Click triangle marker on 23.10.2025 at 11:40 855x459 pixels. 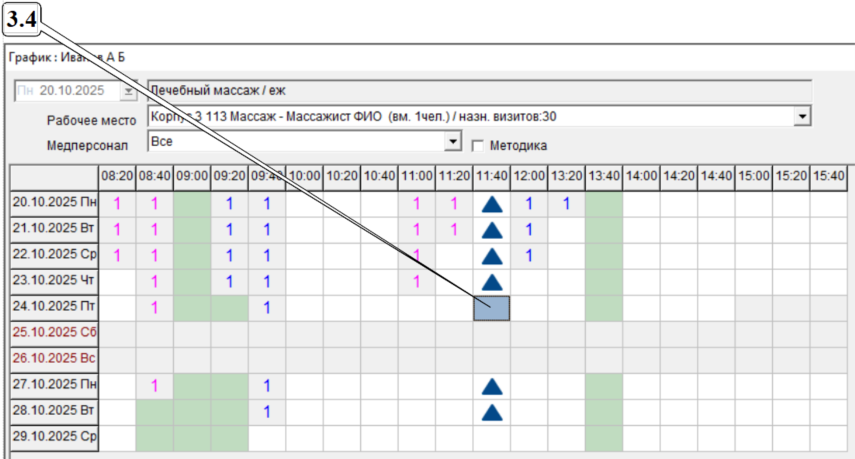click(491, 282)
